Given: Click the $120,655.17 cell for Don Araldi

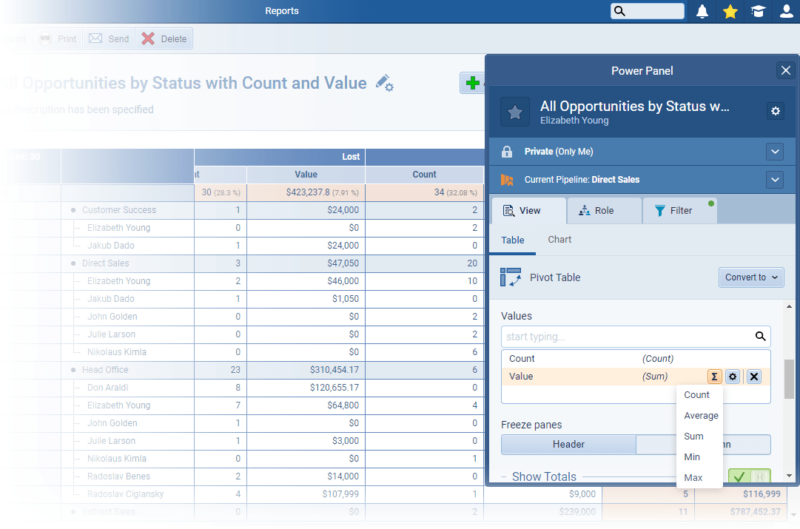Looking at the screenshot, I should click(x=306, y=388).
